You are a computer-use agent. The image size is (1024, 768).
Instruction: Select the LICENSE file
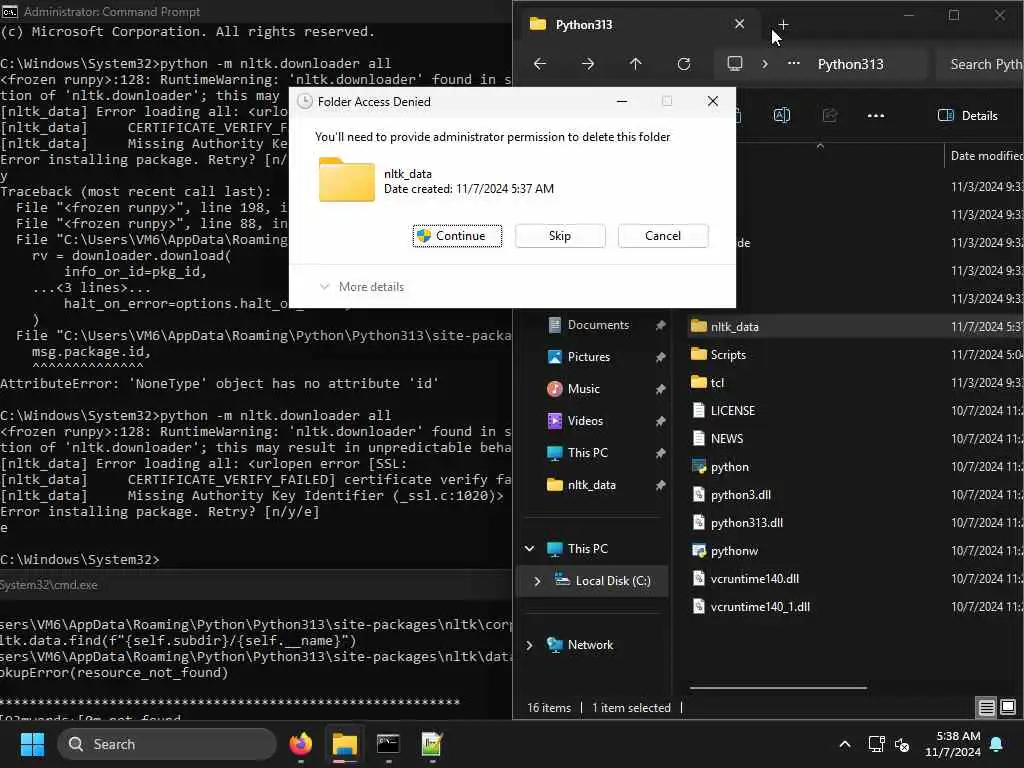732,411
